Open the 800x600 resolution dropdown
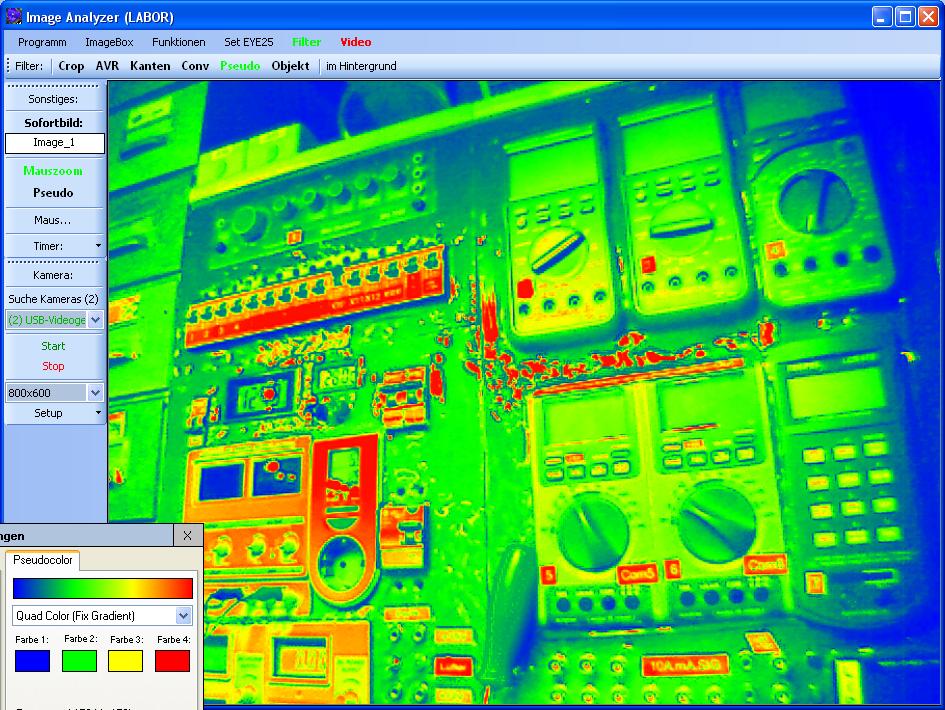The width and height of the screenshot is (945, 710). coord(95,393)
